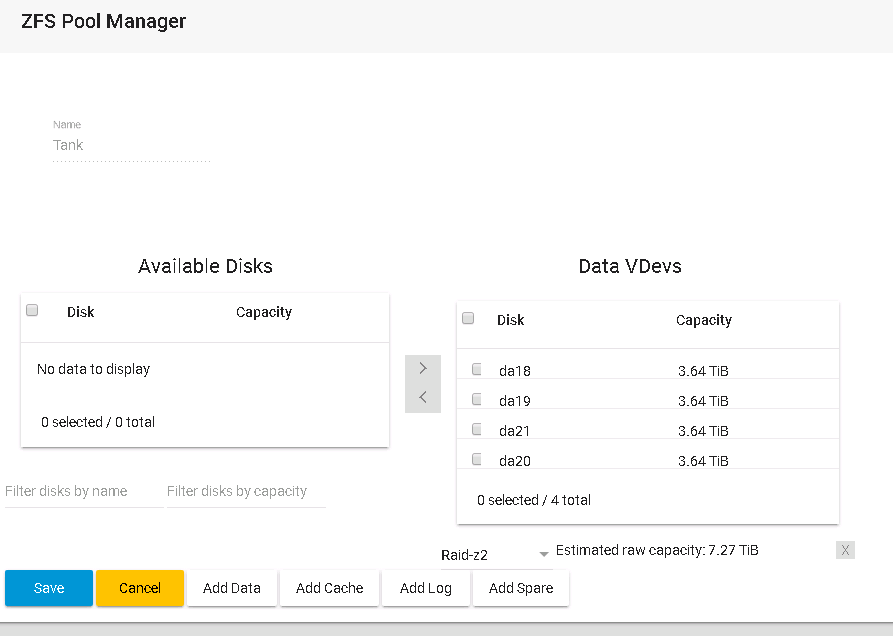Sort Data VDevs by Capacity column
Viewport: 893px width, 636px height.
pyautogui.click(x=703, y=320)
